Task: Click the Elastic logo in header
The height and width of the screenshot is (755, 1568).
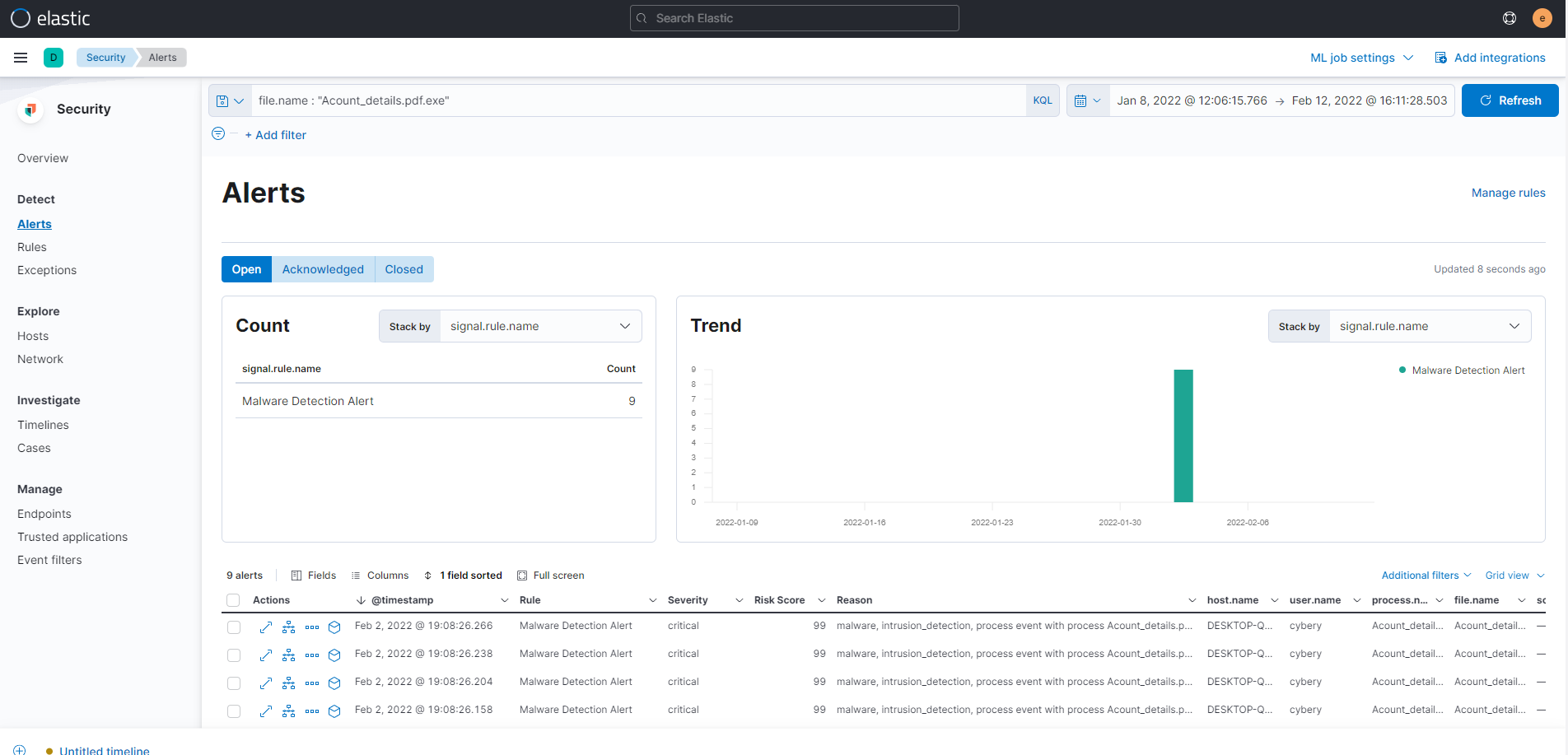Action: 50,18
